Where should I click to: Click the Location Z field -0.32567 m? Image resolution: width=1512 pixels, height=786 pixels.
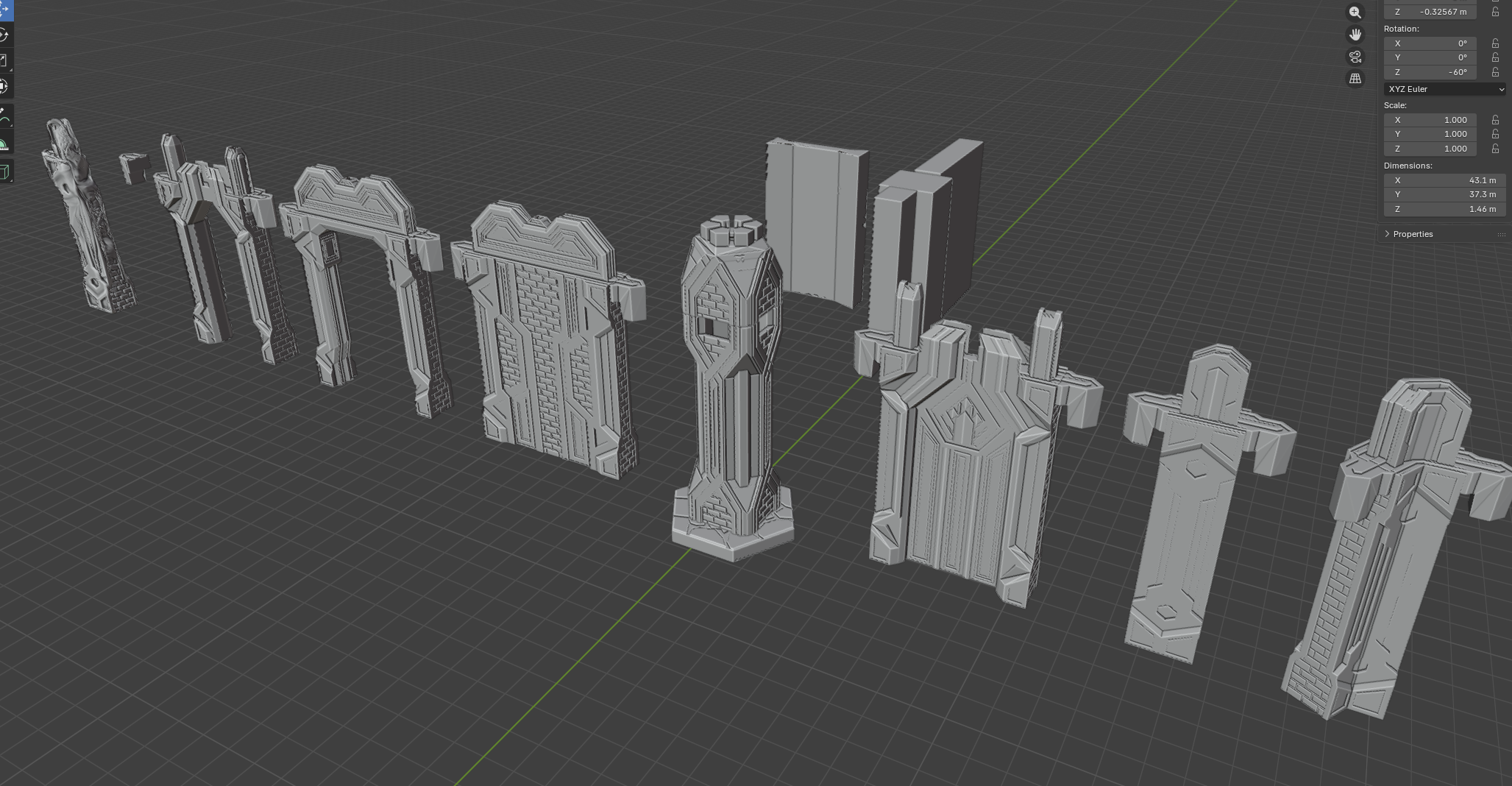pos(1430,12)
